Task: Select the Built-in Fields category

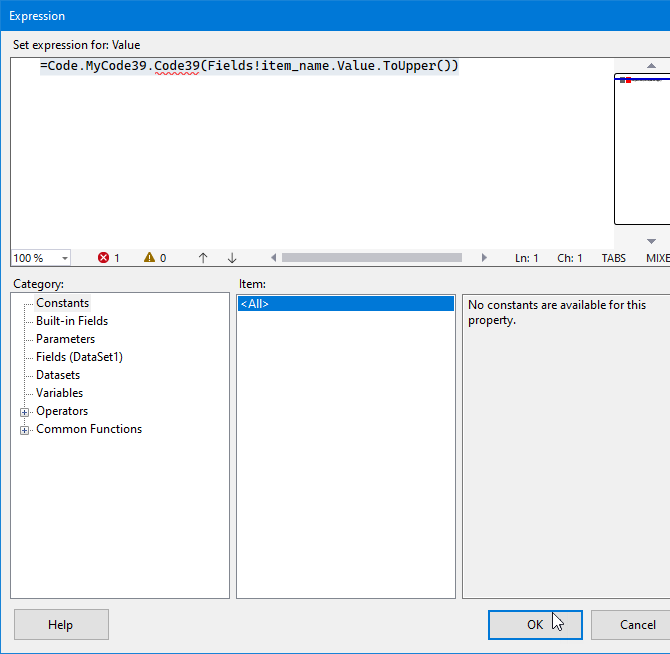Action: 72,321
